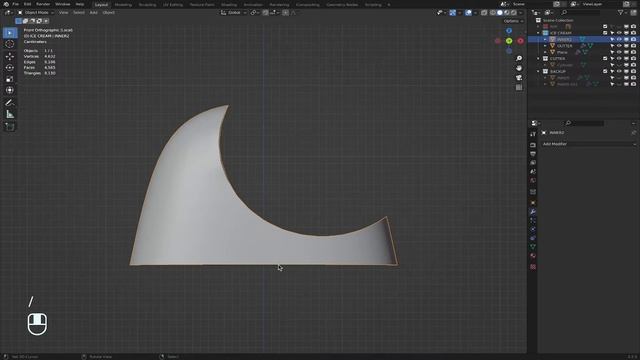This screenshot has height=360, width=640.
Task: Click the viewport zoom magnifier icon
Action: (519, 59)
